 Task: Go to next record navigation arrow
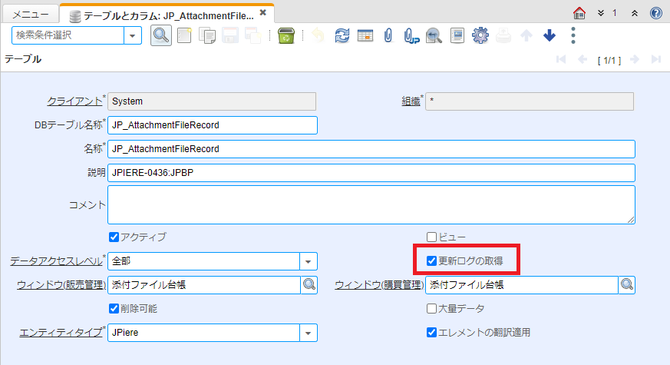[x=635, y=59]
